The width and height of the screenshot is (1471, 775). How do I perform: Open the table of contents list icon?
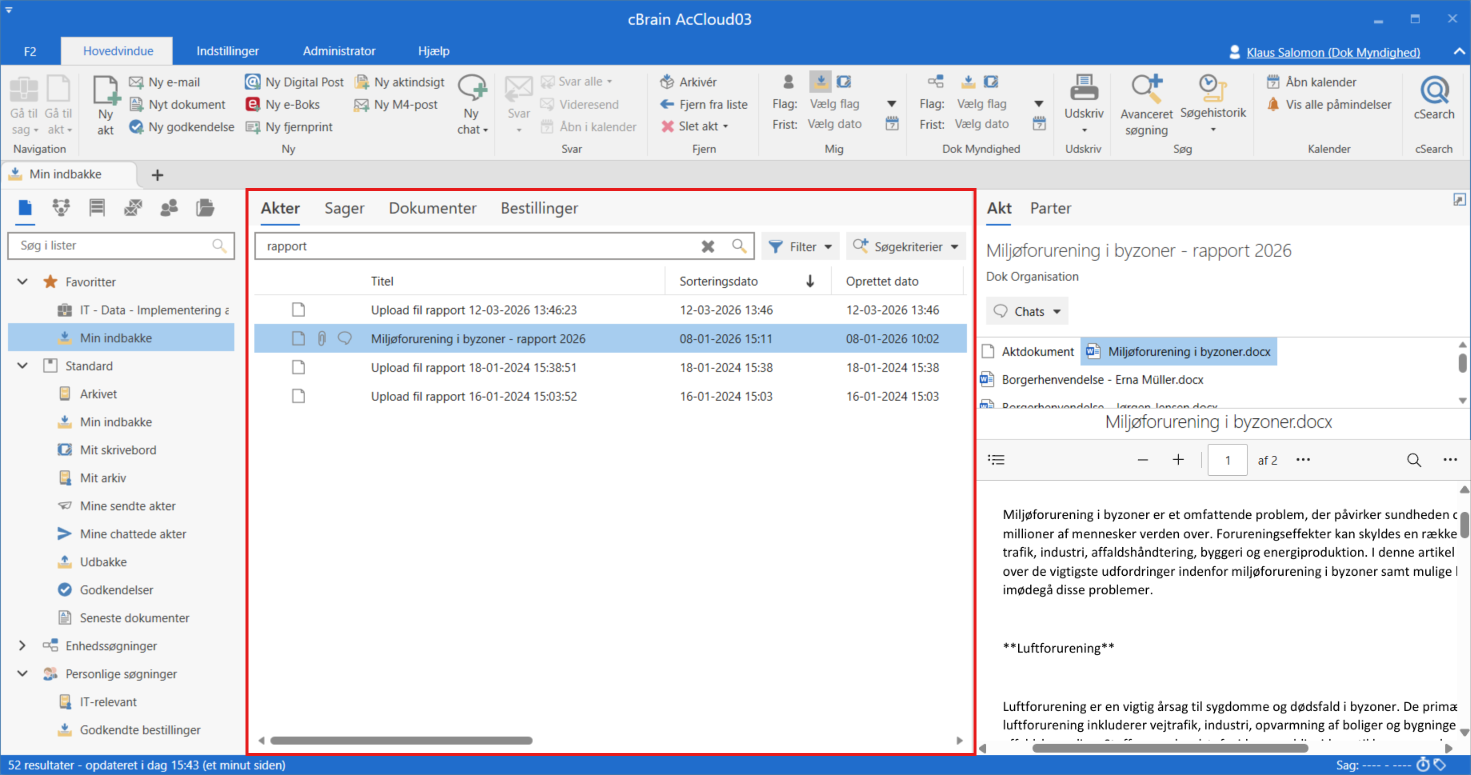[996, 460]
